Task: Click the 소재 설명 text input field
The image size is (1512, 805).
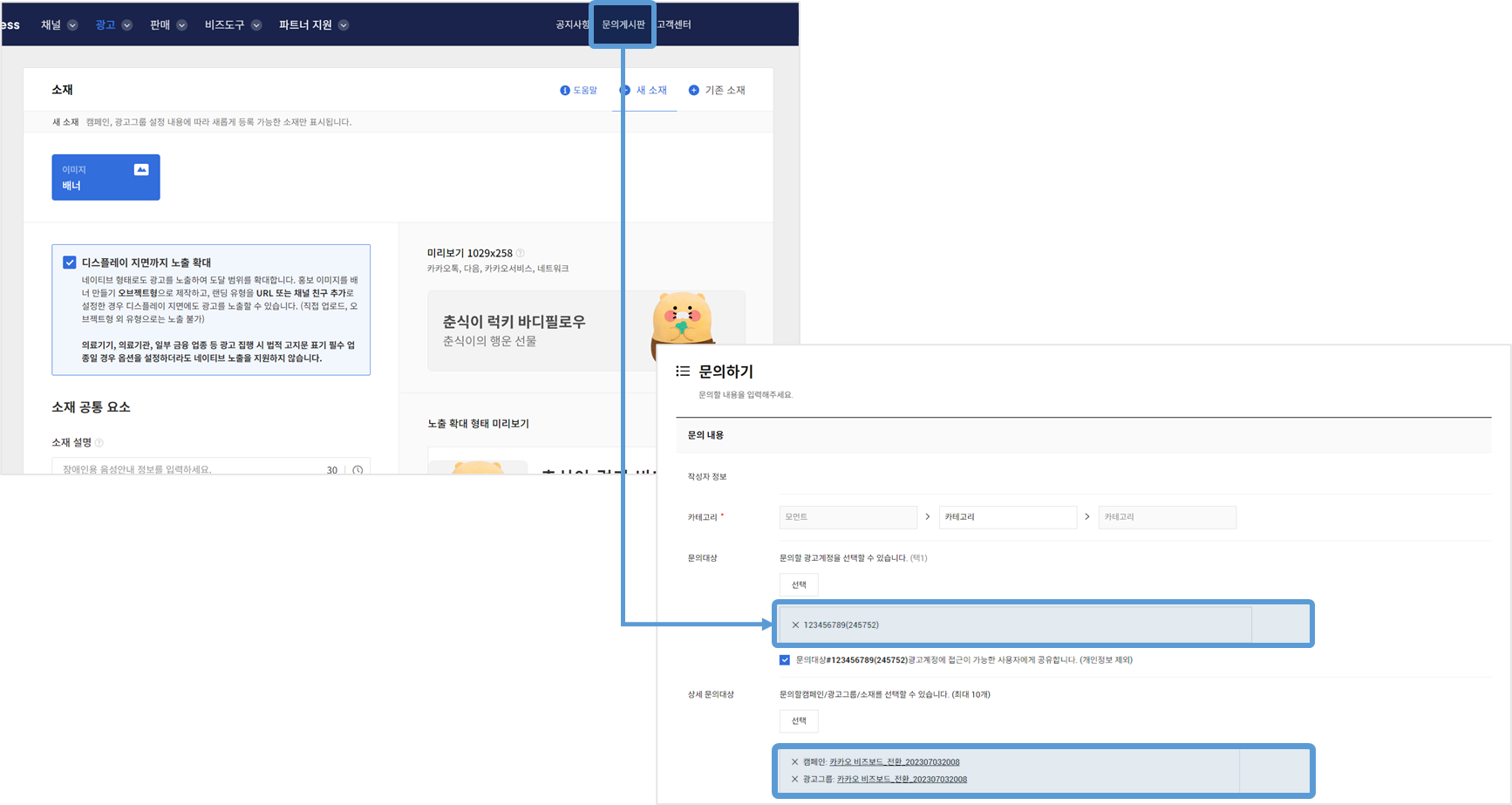Action: click(187, 469)
